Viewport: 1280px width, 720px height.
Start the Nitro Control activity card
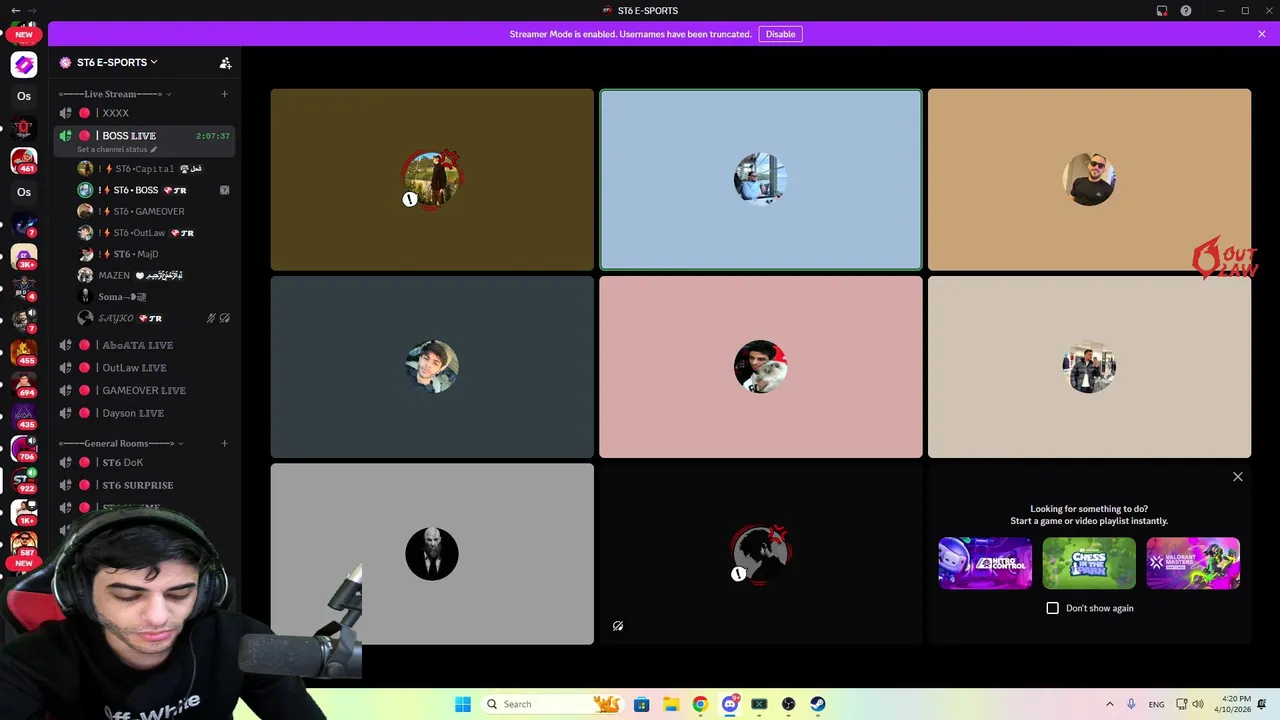(985, 563)
